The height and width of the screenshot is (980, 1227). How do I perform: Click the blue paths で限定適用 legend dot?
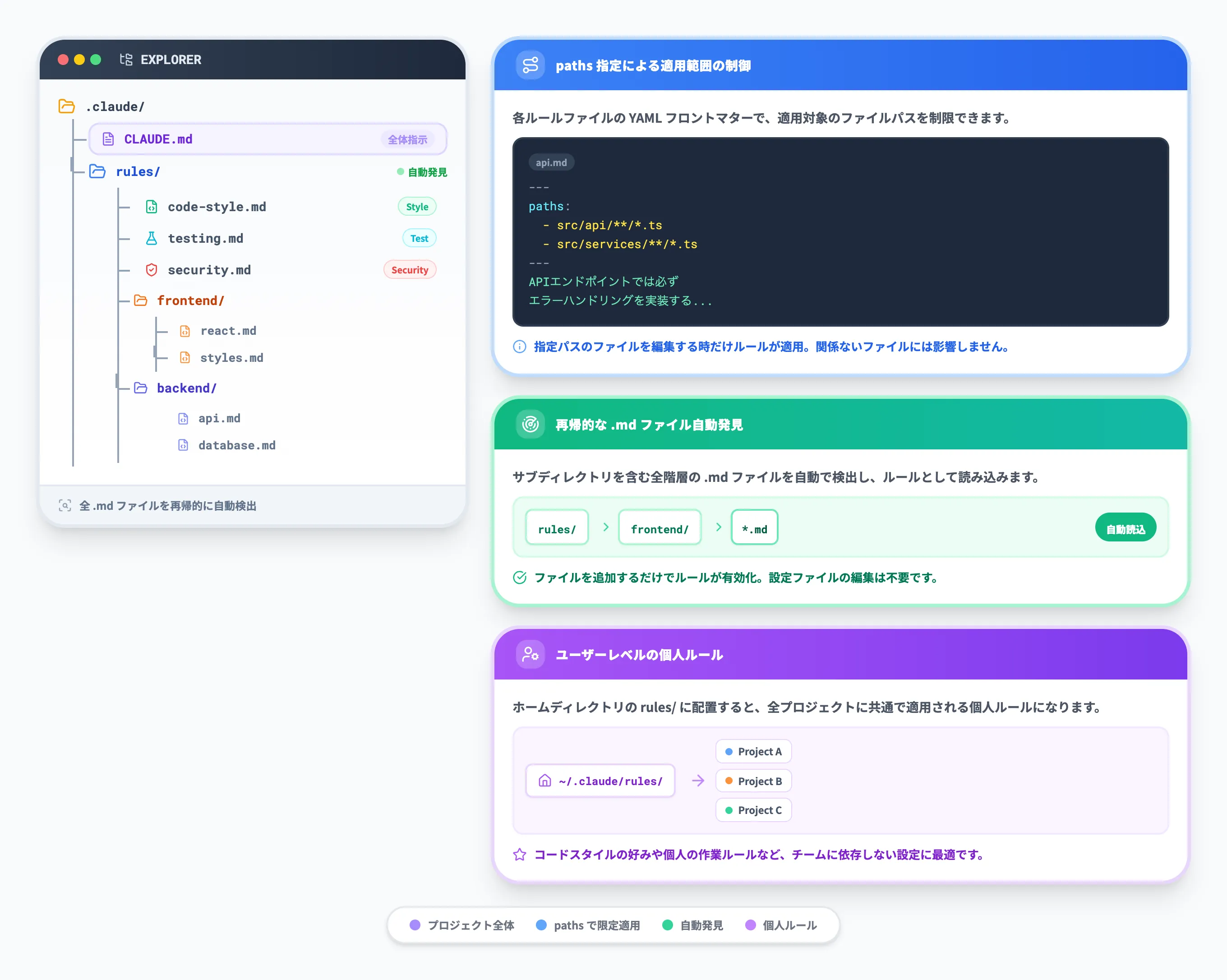tap(541, 925)
